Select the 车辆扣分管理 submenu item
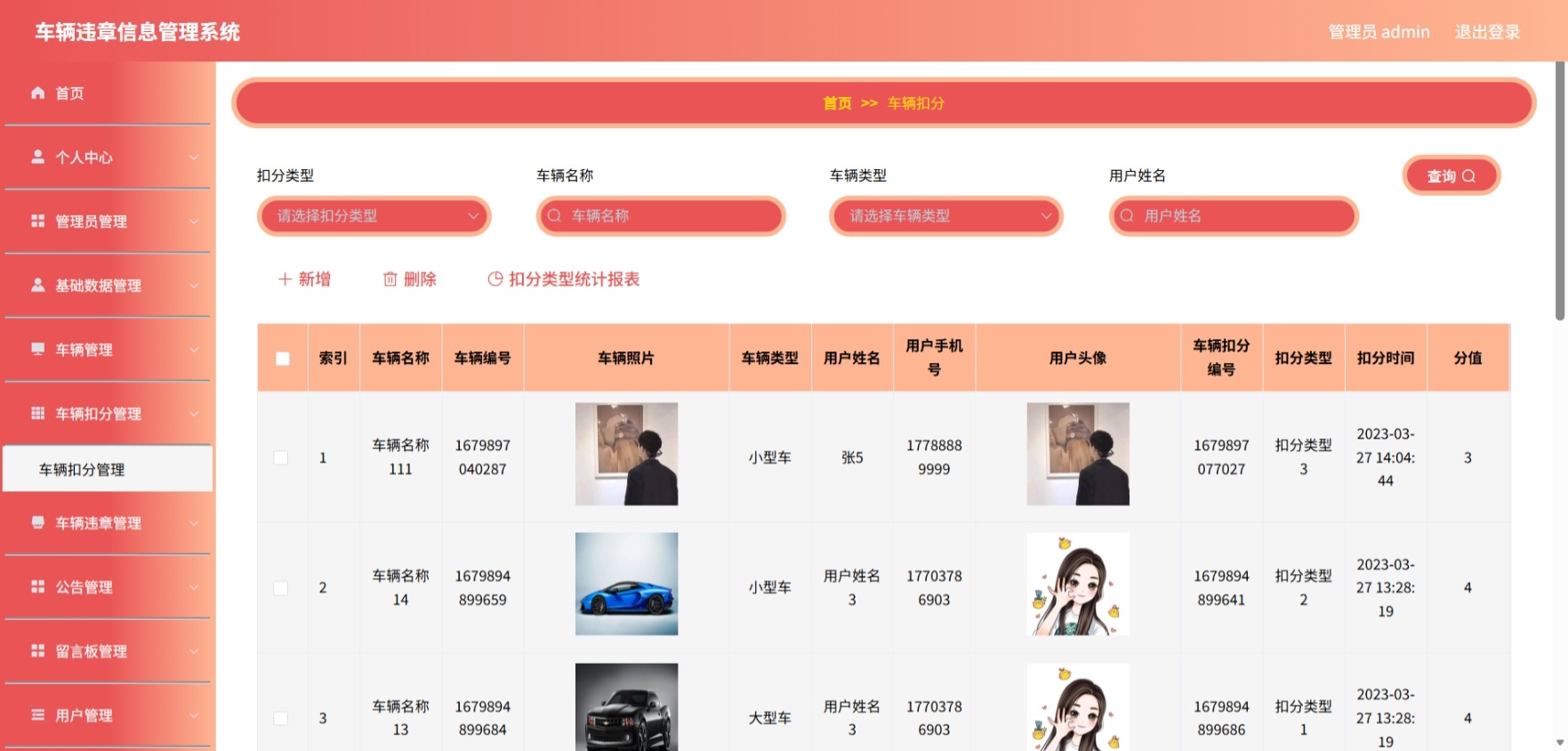Viewport: 1568px width, 751px height. pos(108,469)
